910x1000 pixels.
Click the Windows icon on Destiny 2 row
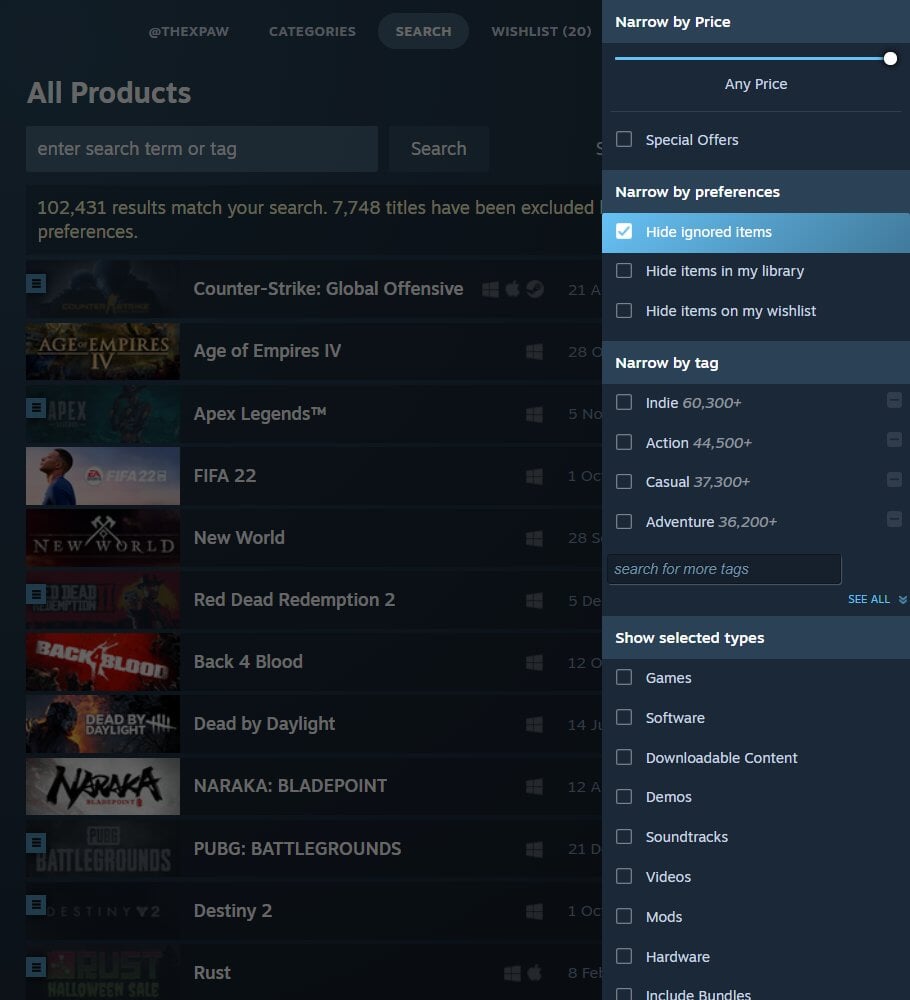(x=534, y=911)
